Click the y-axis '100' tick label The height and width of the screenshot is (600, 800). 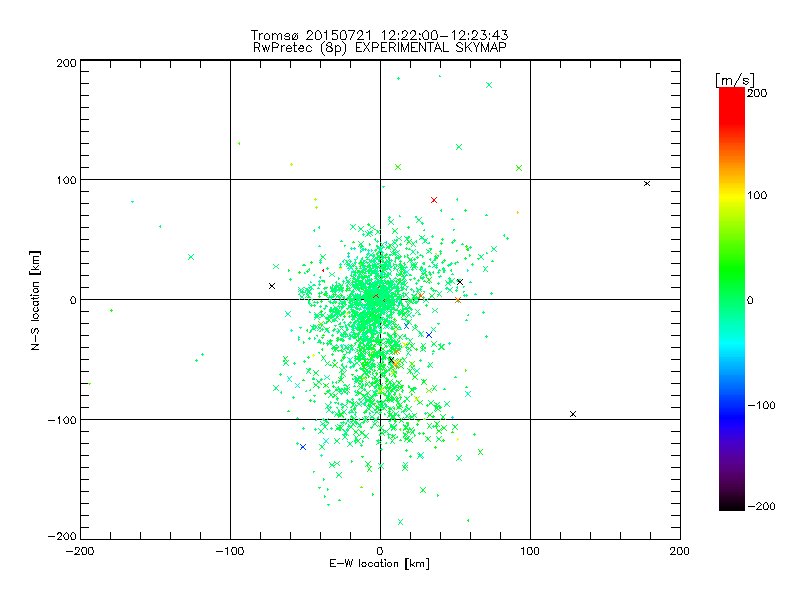point(66,181)
